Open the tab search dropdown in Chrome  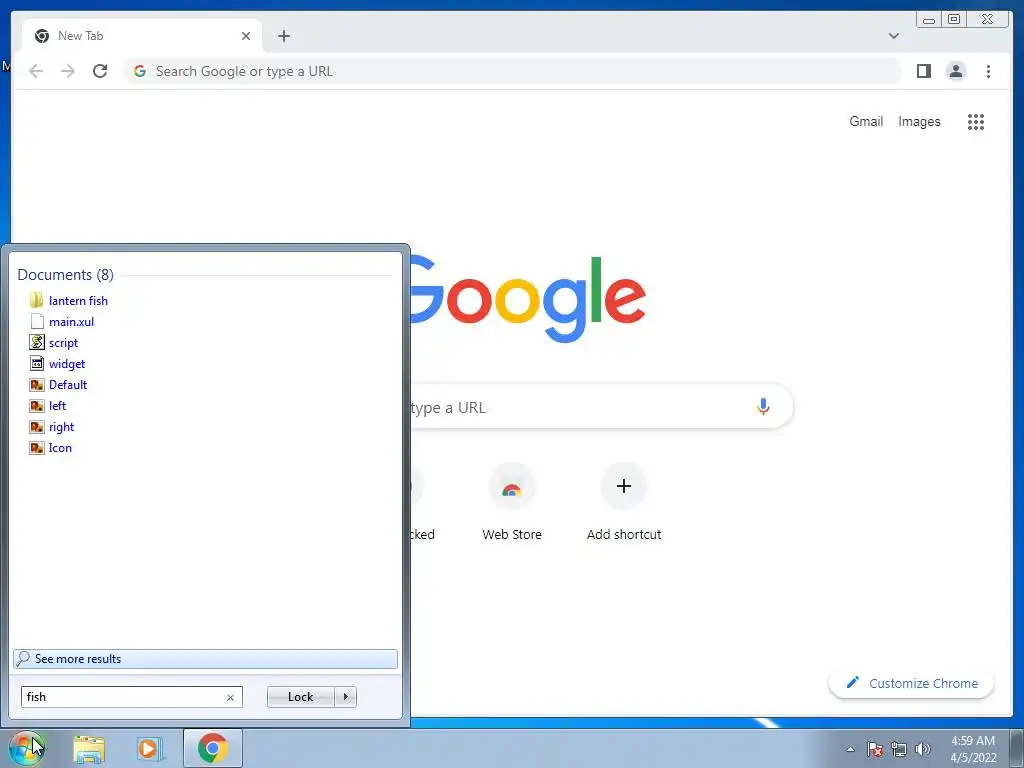894,36
